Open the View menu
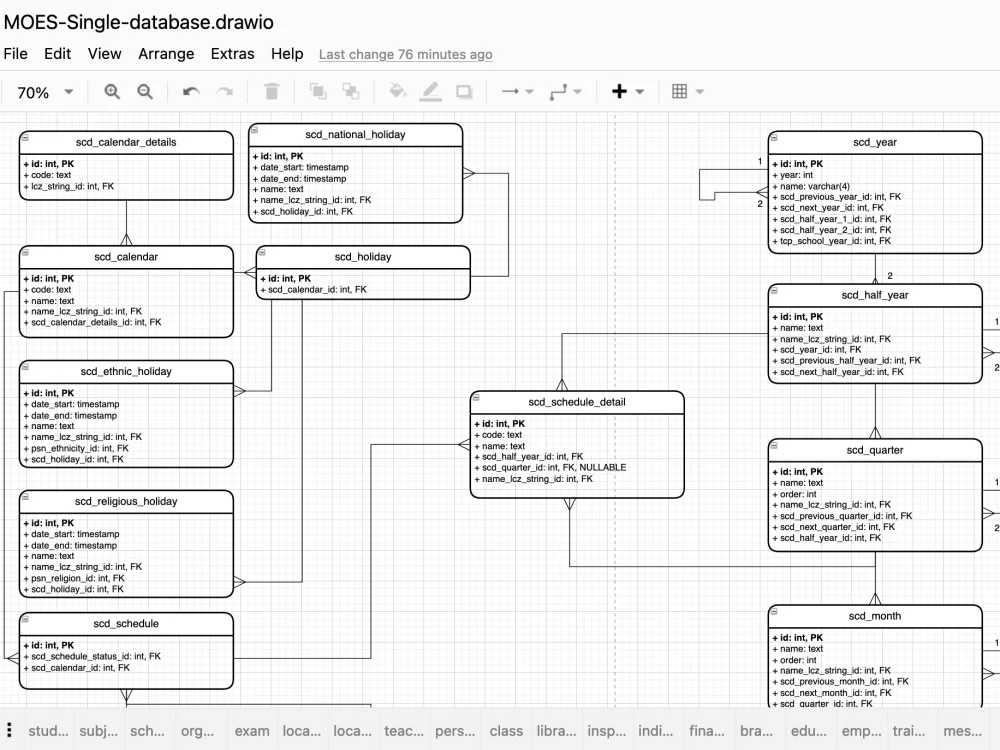This screenshot has width=1000, height=750. [105, 54]
